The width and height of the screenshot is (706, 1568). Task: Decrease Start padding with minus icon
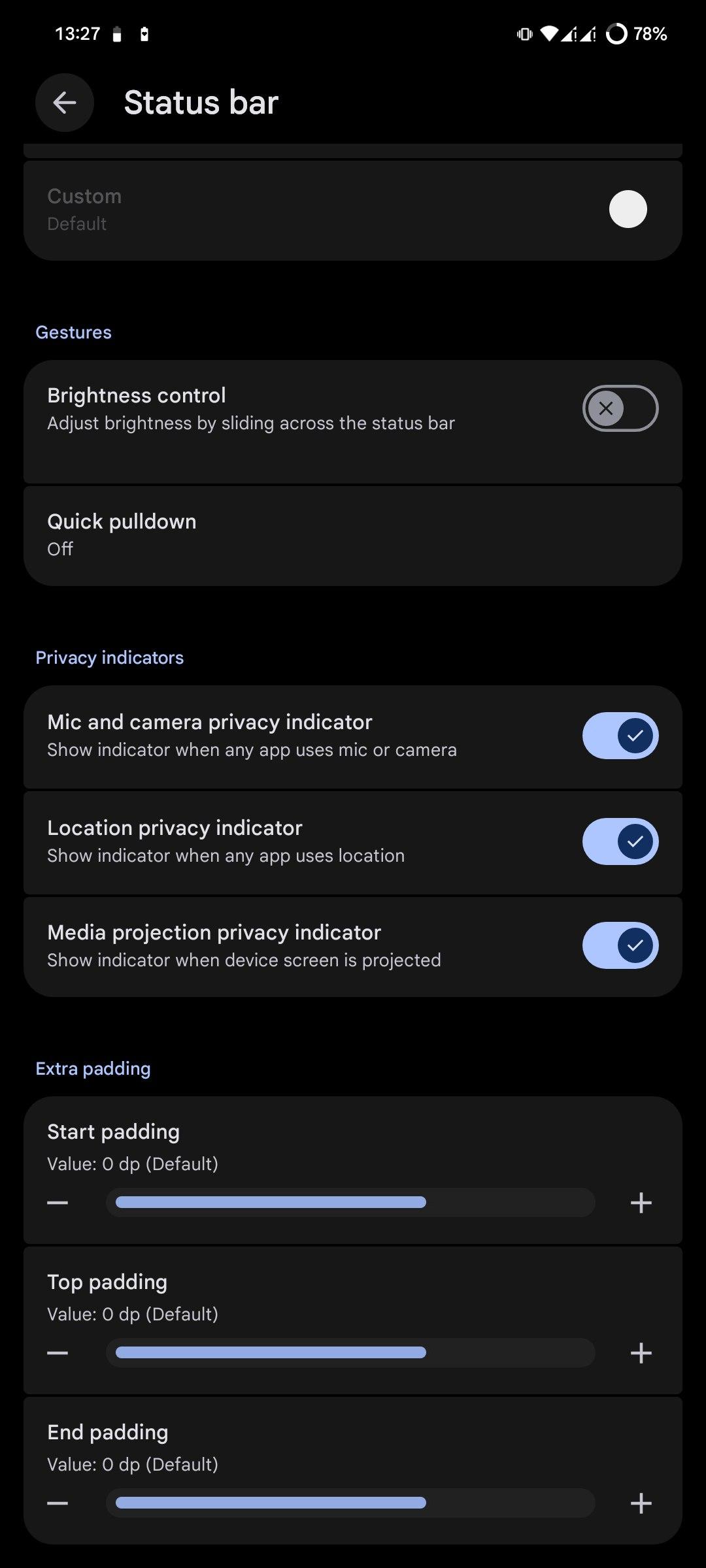[x=58, y=1203]
